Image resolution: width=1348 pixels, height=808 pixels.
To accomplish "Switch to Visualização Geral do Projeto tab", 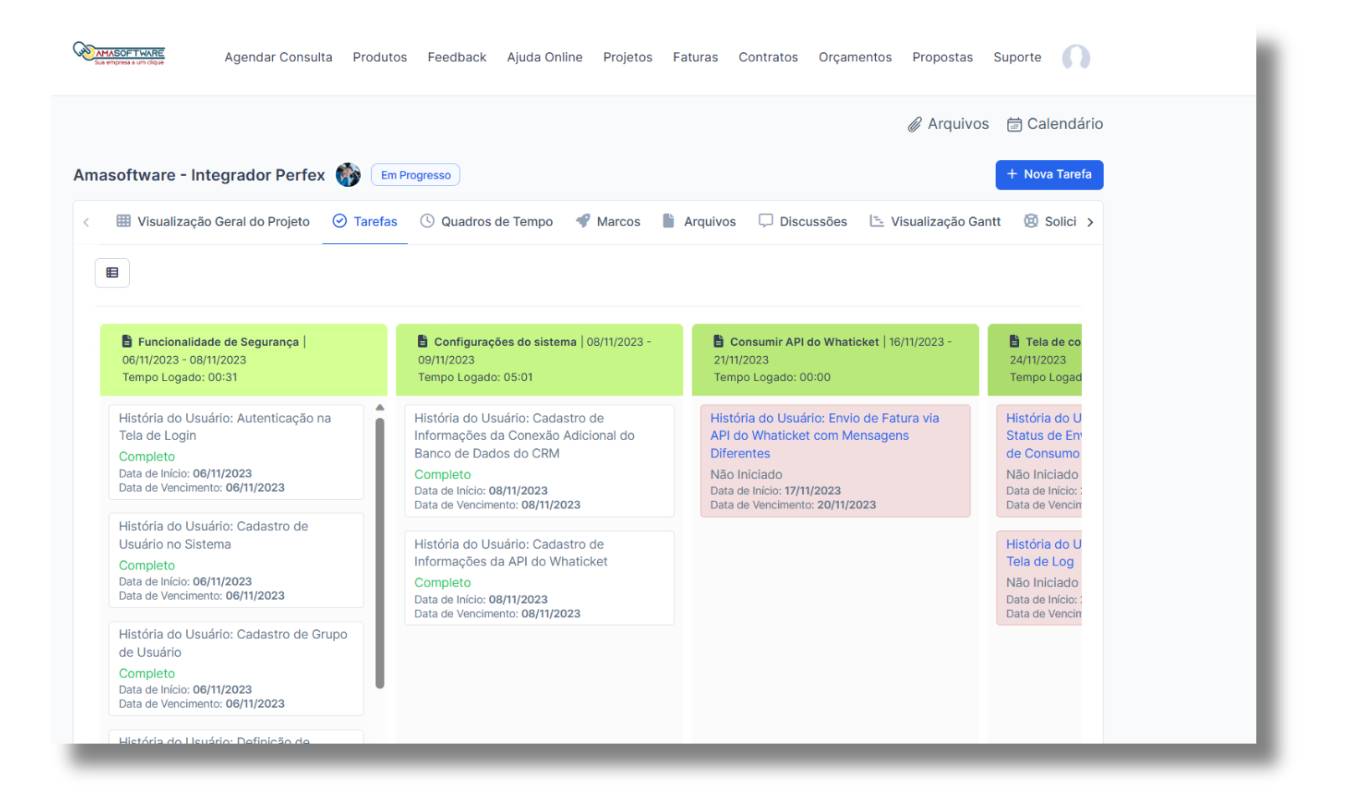I will tap(213, 222).
